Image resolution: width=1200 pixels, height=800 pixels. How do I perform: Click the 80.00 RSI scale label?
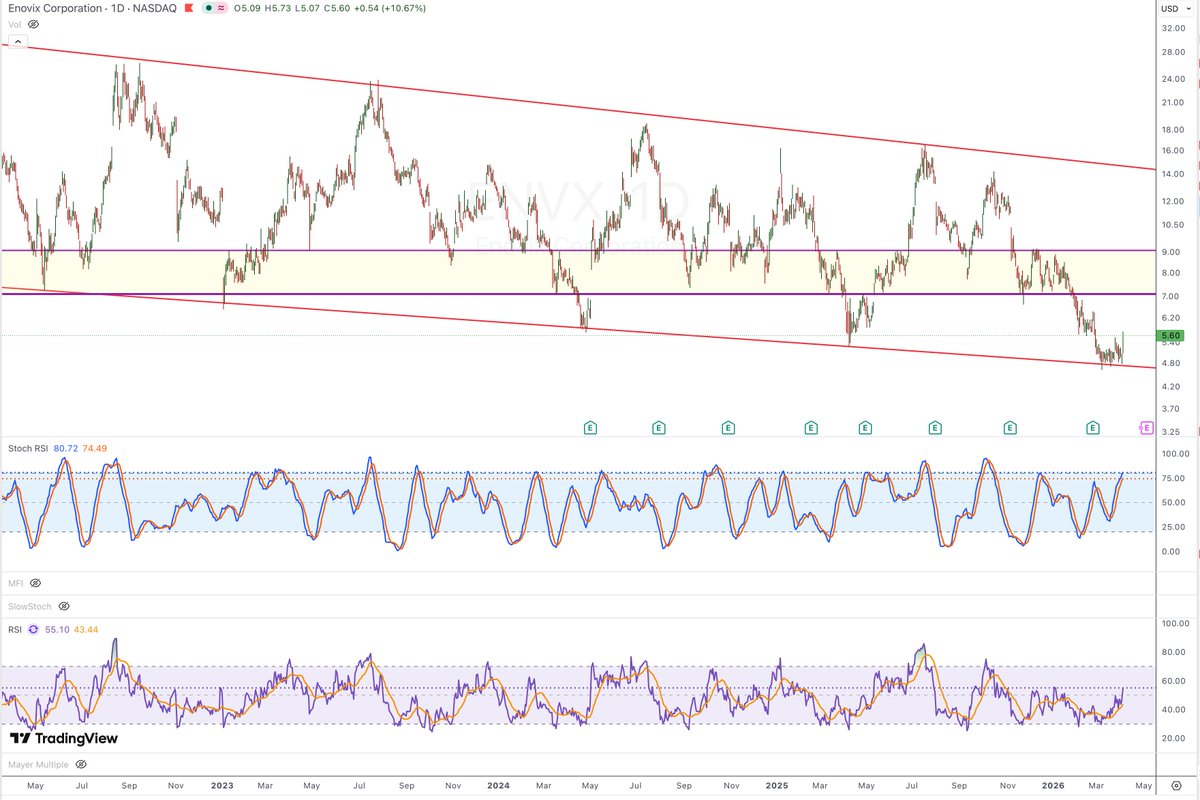(x=1173, y=652)
